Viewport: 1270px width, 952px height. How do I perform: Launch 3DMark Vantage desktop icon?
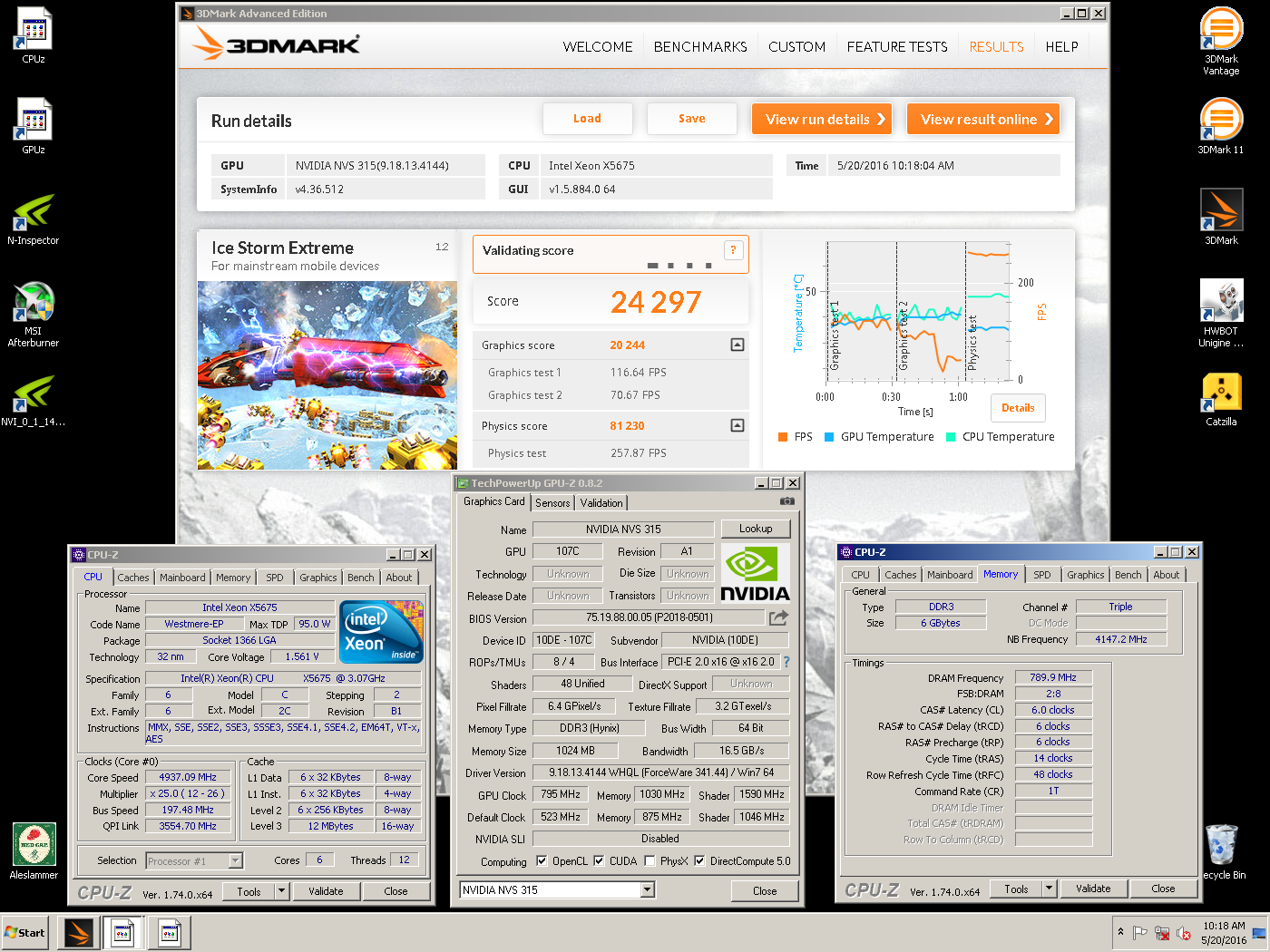pyautogui.click(x=1221, y=41)
